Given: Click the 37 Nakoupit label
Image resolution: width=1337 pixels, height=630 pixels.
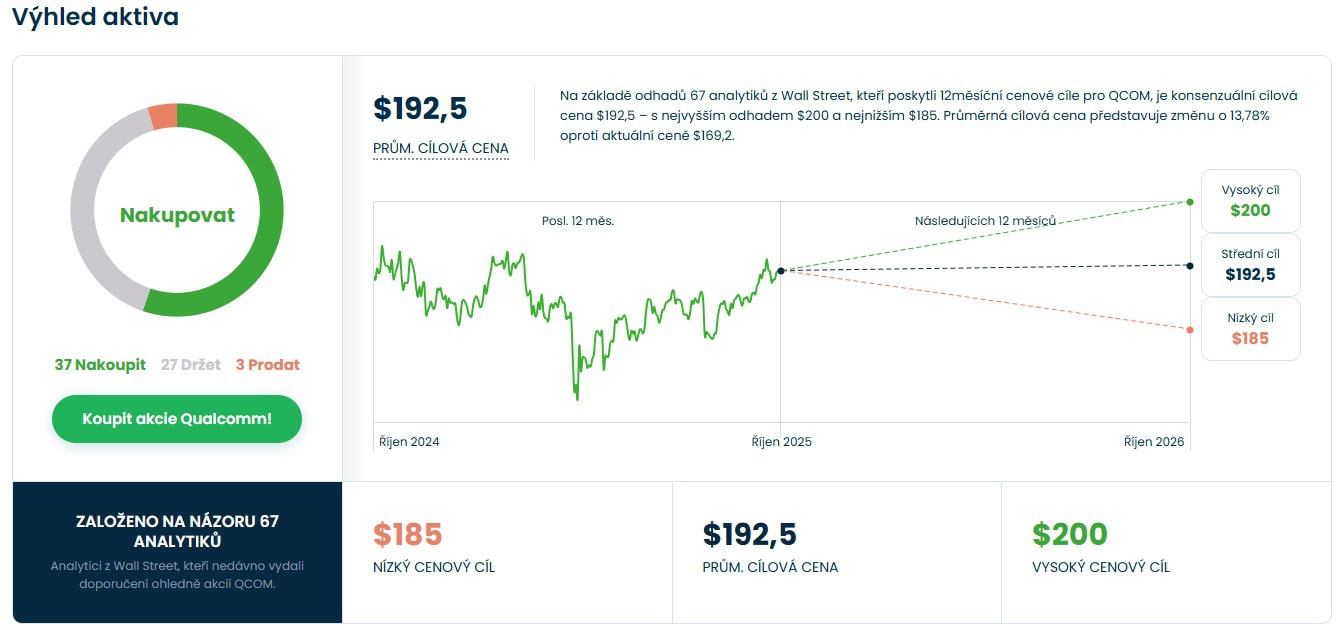Looking at the screenshot, I should [100, 365].
